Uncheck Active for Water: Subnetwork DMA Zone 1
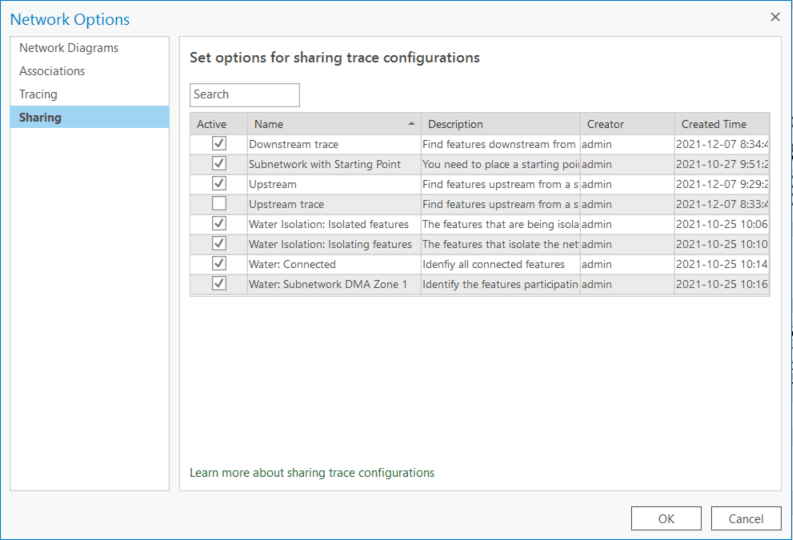 pos(219,284)
